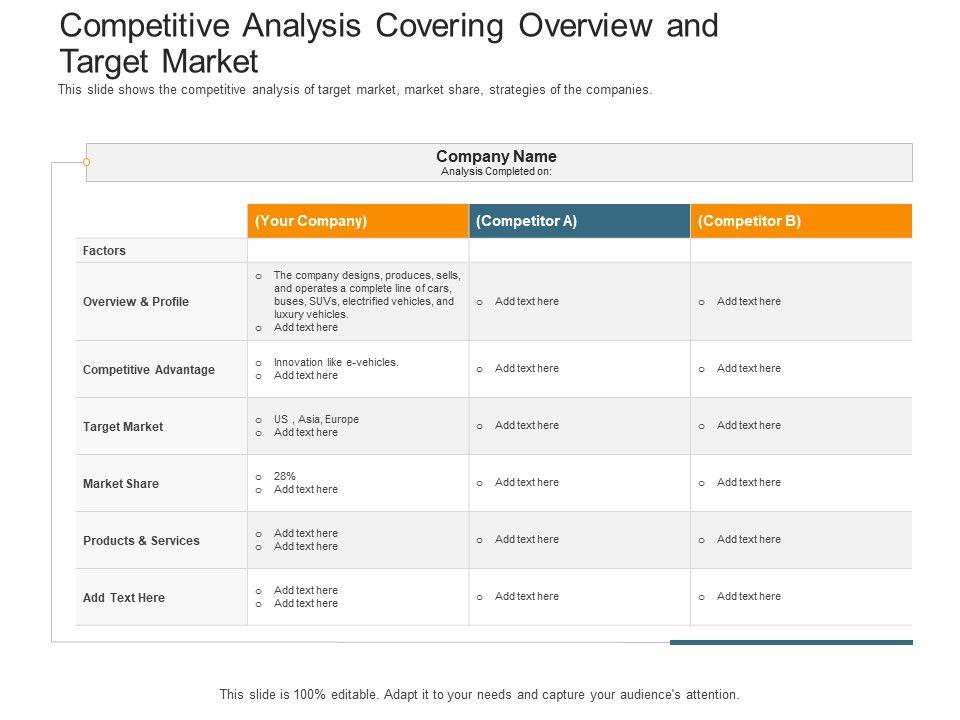Click Competitor A's Overview & Profile cell
Image resolution: width=960 pixels, height=720 pixels.
[579, 302]
